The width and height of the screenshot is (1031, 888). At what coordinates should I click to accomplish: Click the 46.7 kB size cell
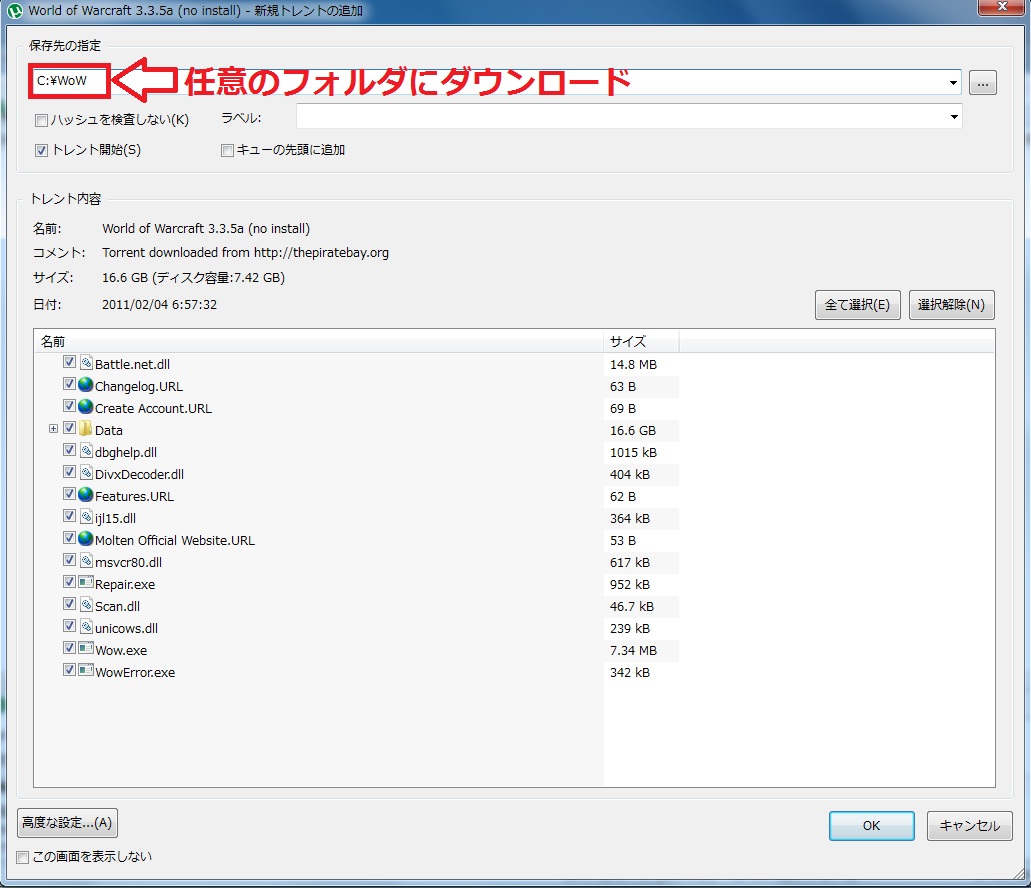point(632,607)
